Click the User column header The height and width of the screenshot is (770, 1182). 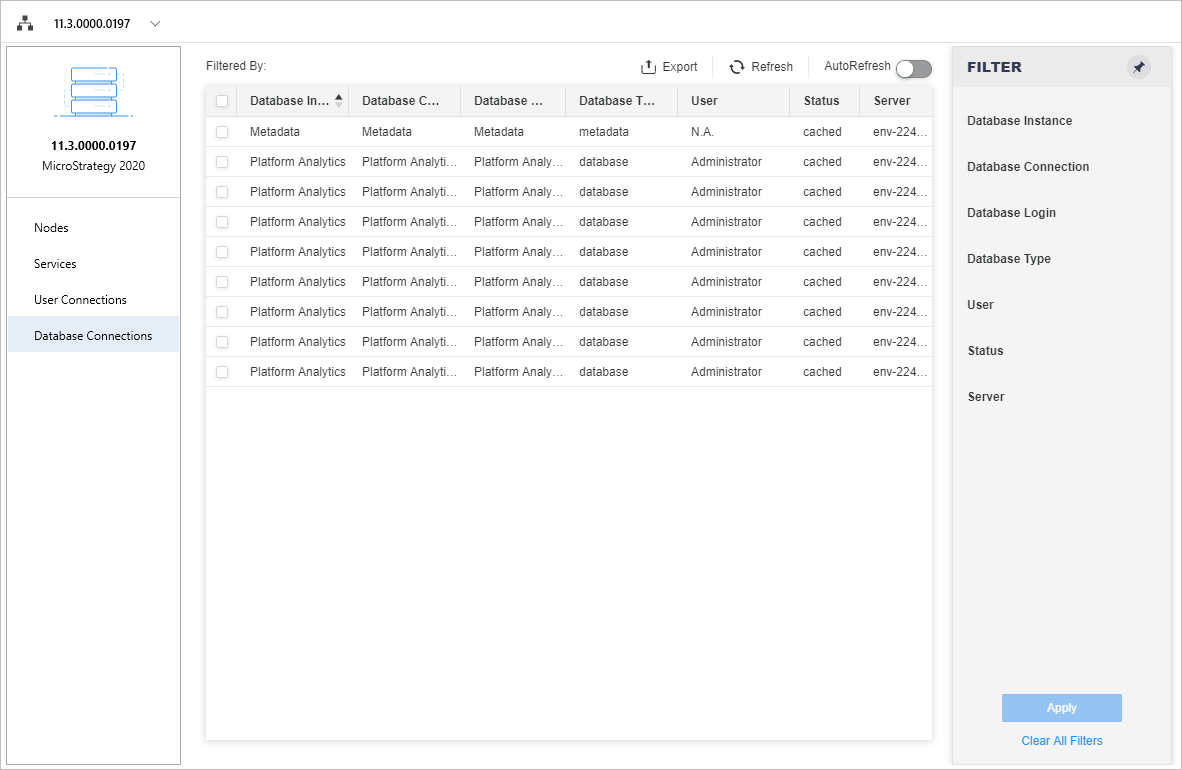(704, 101)
